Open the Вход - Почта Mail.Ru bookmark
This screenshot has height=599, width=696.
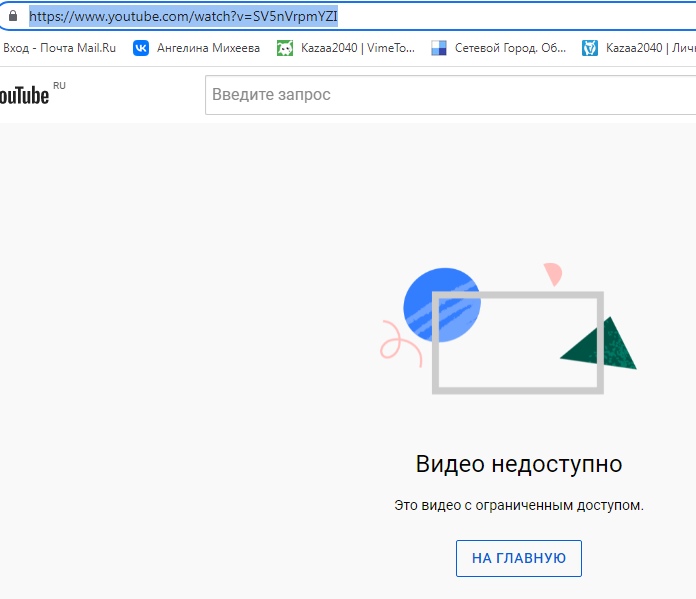point(60,48)
